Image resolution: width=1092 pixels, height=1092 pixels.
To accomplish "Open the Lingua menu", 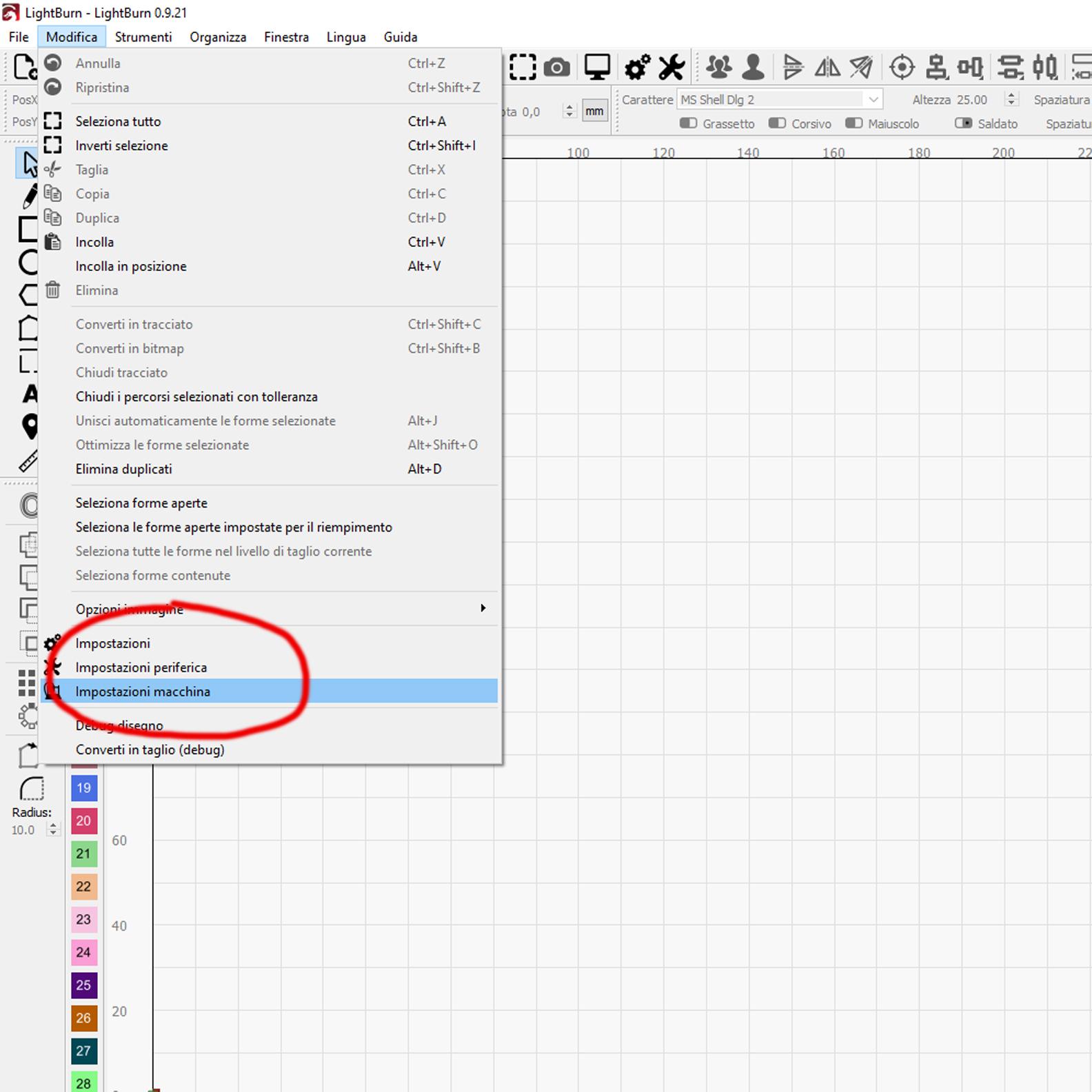I will pos(346,37).
